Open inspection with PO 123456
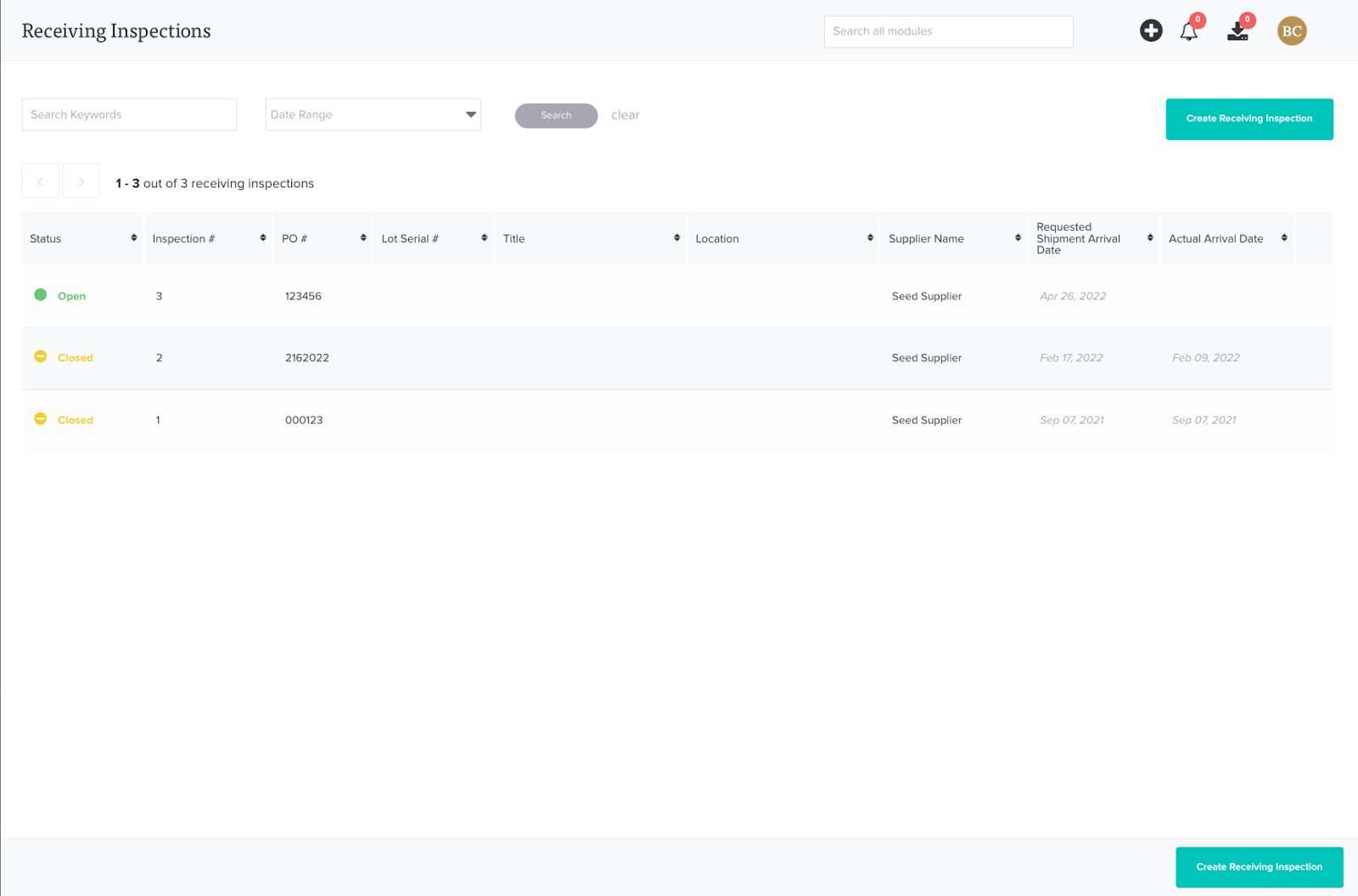 click(x=303, y=296)
